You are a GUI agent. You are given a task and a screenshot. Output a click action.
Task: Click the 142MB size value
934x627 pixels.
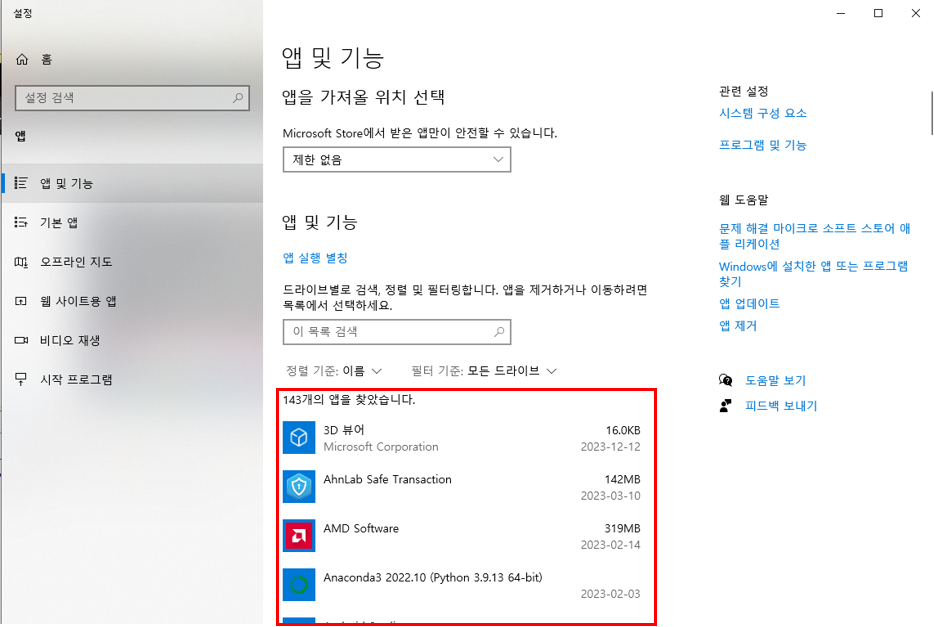(622, 479)
